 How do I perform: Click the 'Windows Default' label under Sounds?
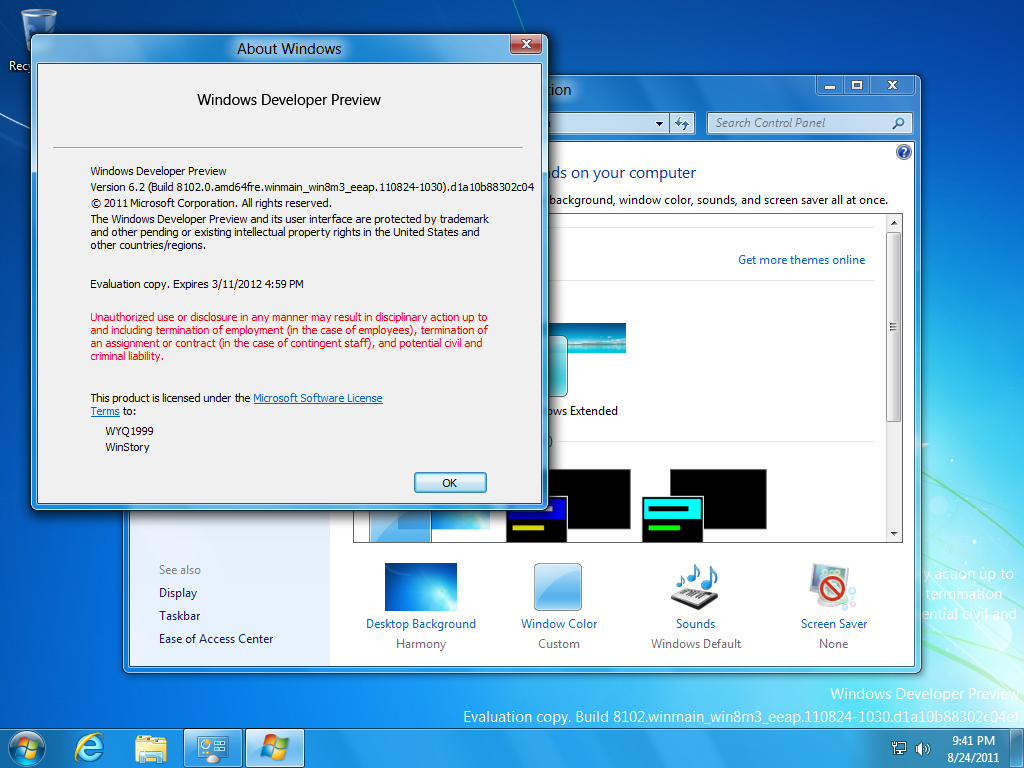pos(696,644)
